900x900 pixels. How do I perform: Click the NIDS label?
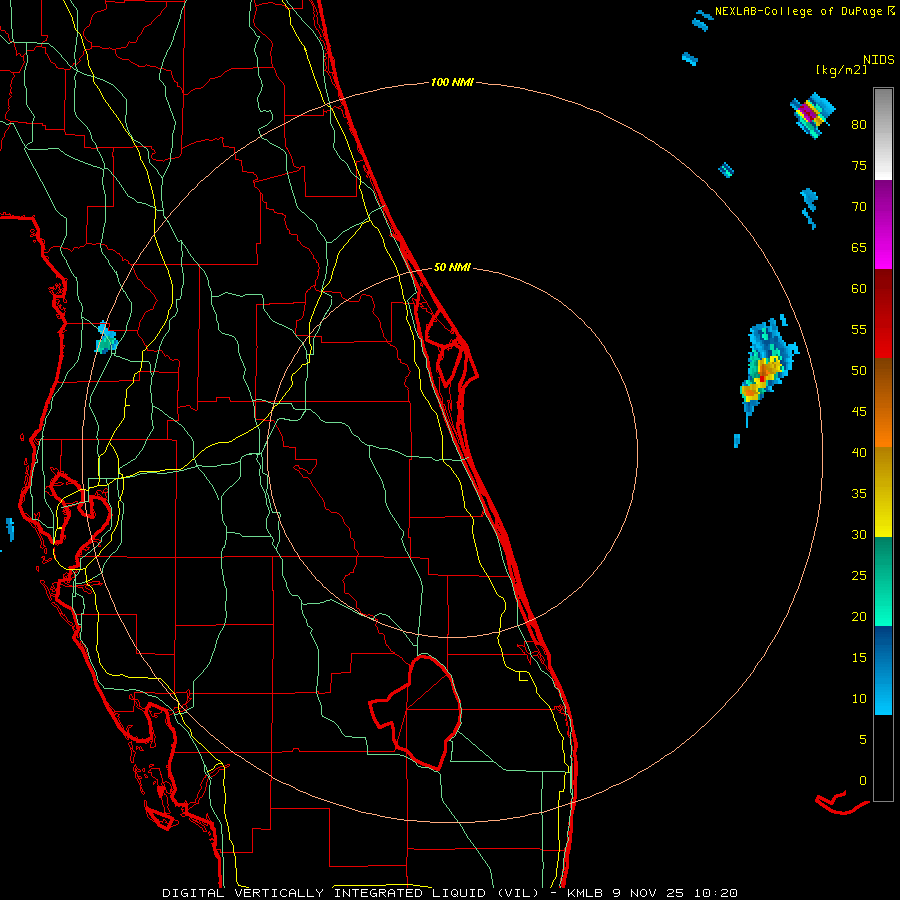[x=879, y=60]
